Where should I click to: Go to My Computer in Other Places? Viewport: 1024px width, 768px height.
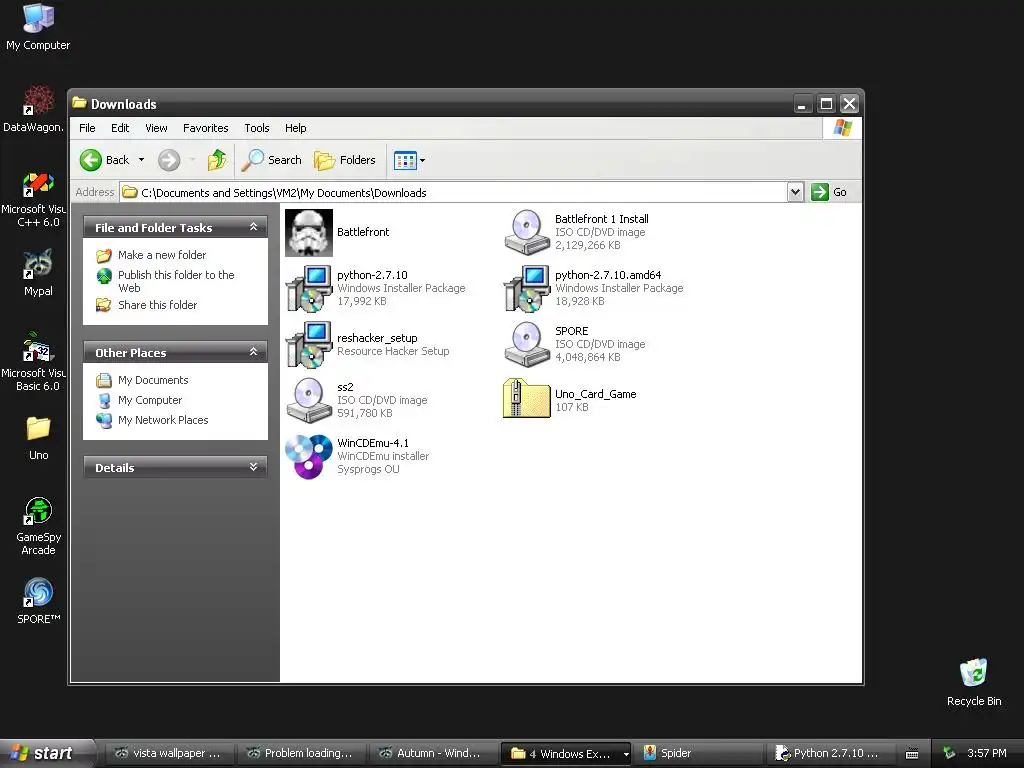click(150, 400)
